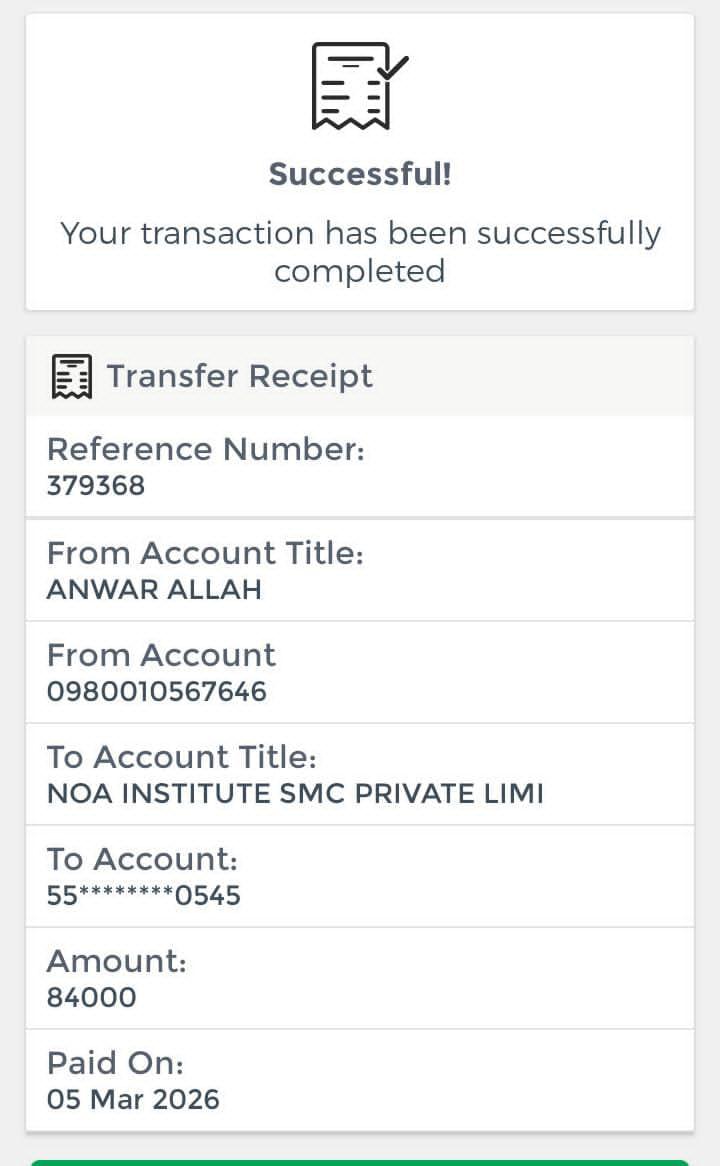Click the To Account Title label
The image size is (720, 1166).
pos(182,757)
